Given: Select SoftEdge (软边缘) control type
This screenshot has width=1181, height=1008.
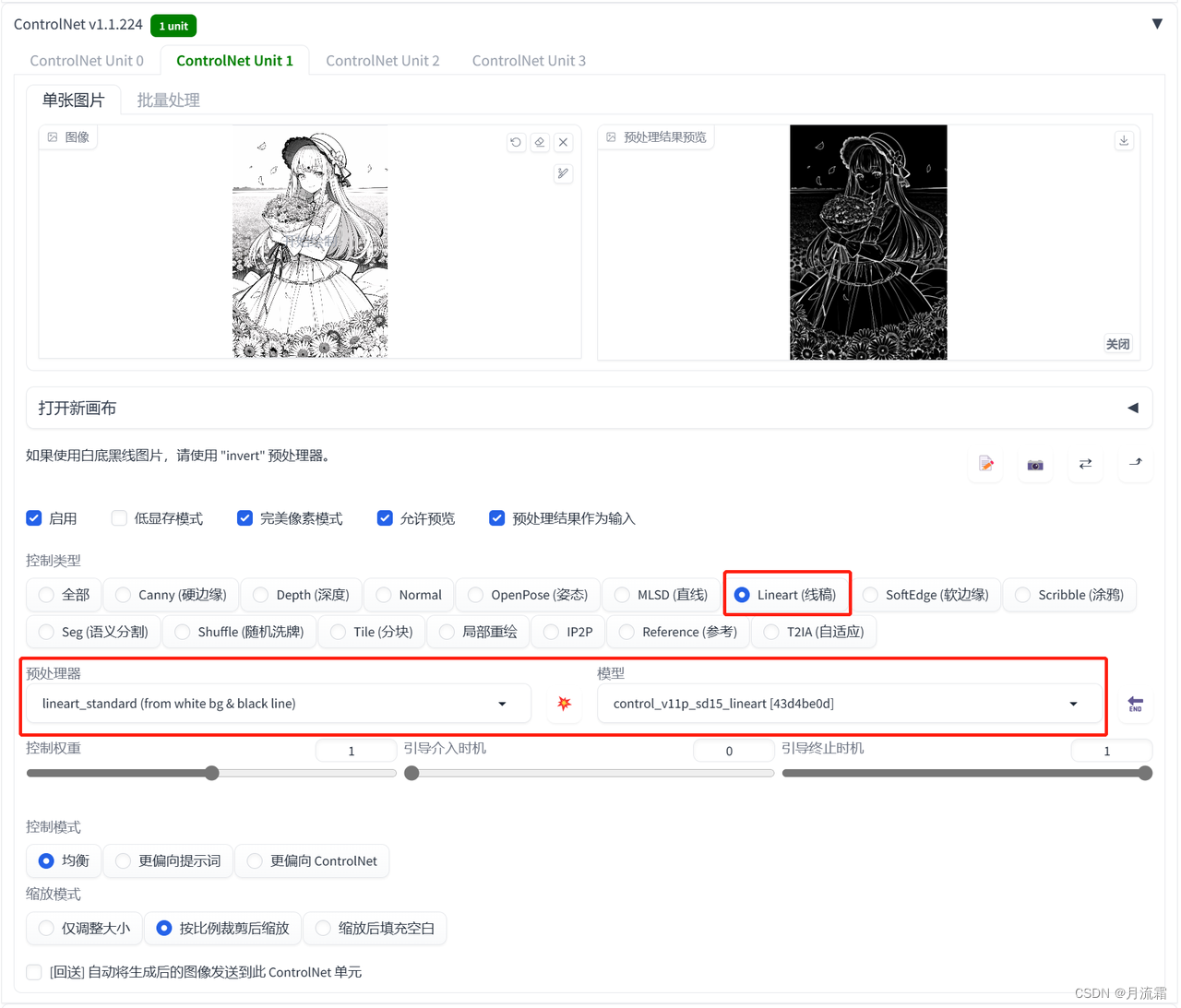Looking at the screenshot, I should 925,595.
